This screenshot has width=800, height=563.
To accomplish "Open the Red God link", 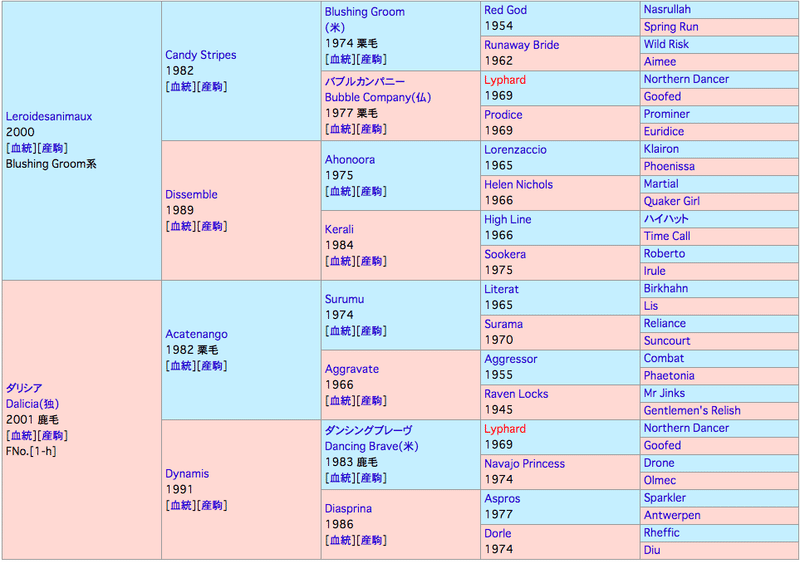I will tap(506, 10).
